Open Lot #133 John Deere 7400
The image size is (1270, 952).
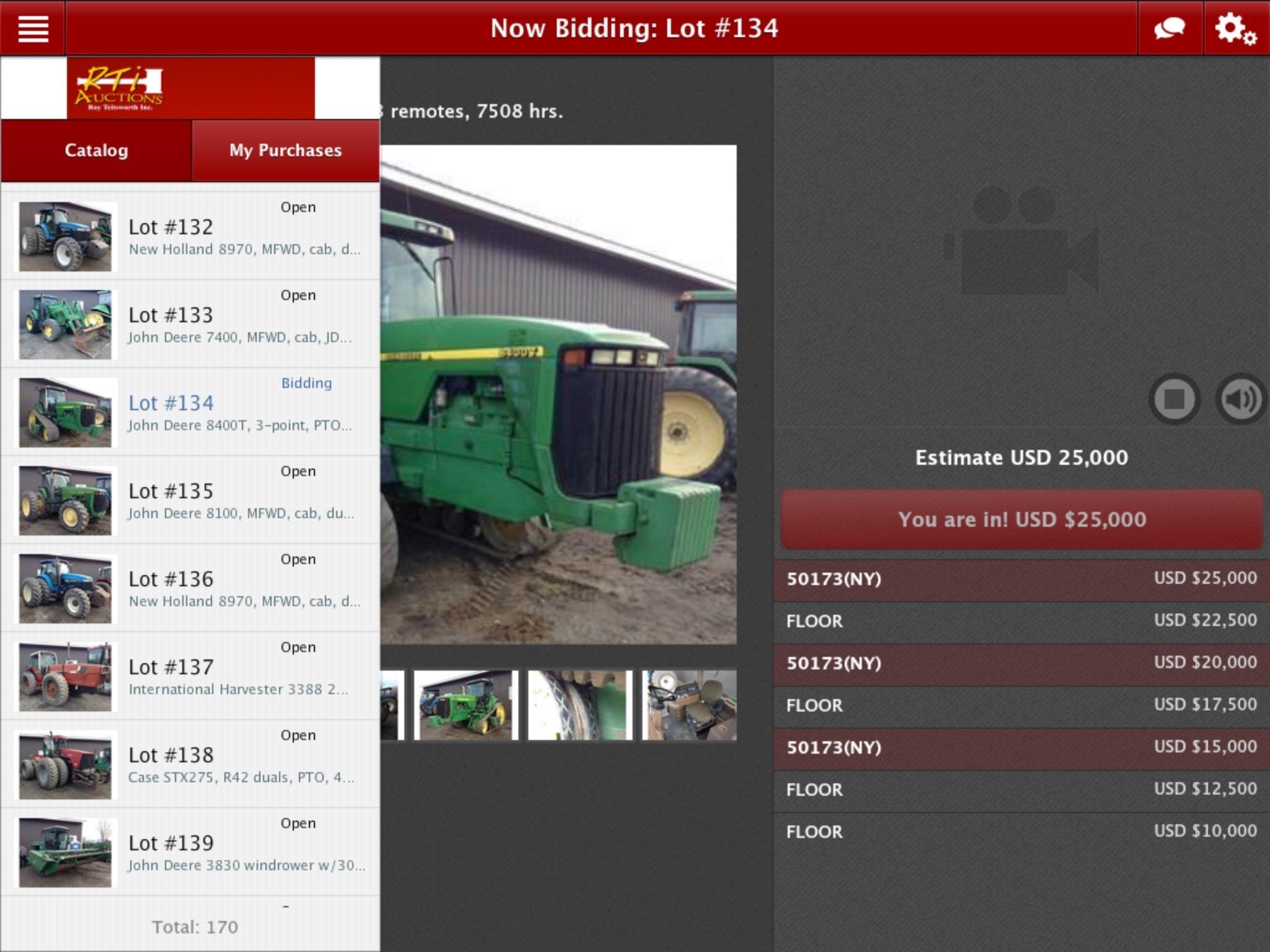pos(190,324)
